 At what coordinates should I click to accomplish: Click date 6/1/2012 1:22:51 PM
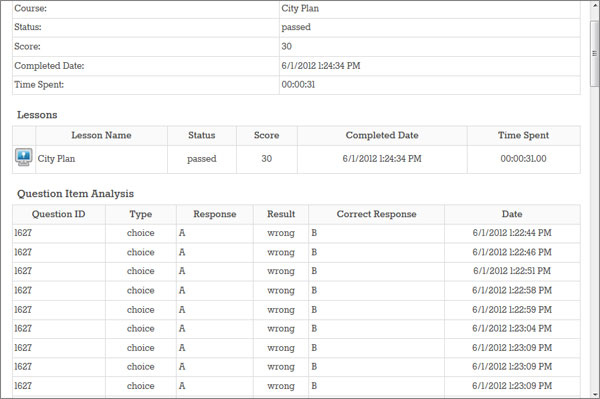(x=512, y=271)
